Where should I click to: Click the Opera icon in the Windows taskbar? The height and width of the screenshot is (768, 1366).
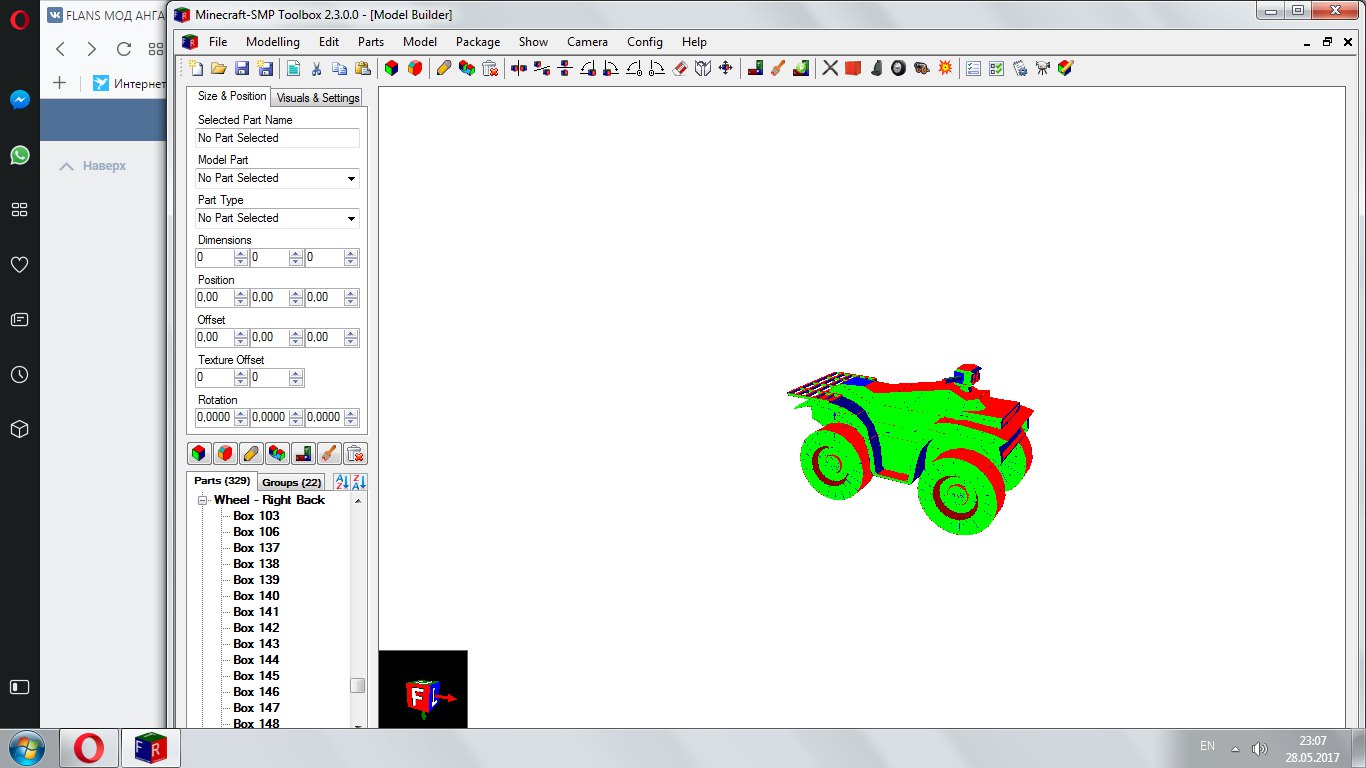pos(88,748)
